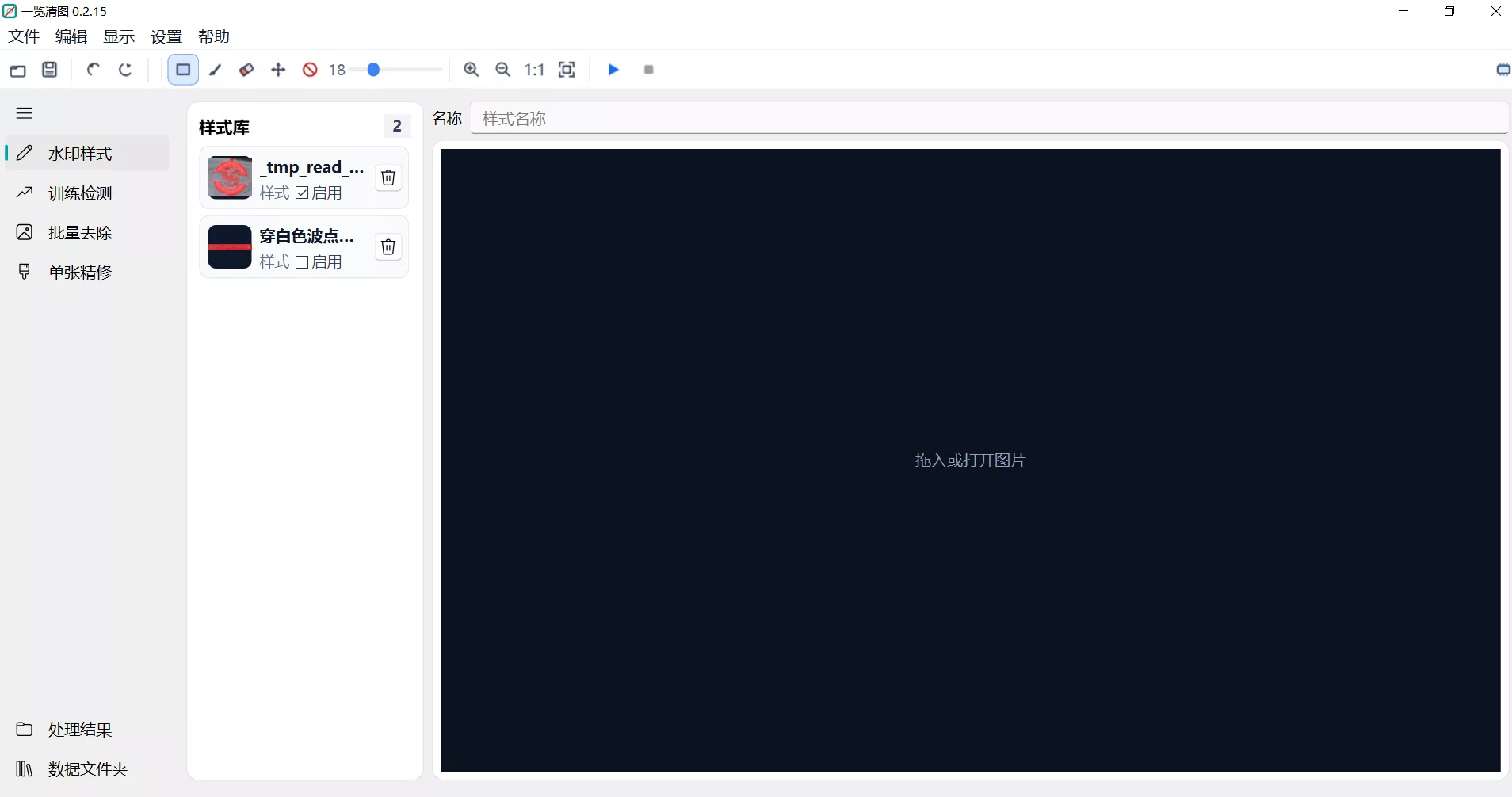Set zoom to 1:1 actual size
This screenshot has width=1512, height=797.
pyautogui.click(x=535, y=70)
